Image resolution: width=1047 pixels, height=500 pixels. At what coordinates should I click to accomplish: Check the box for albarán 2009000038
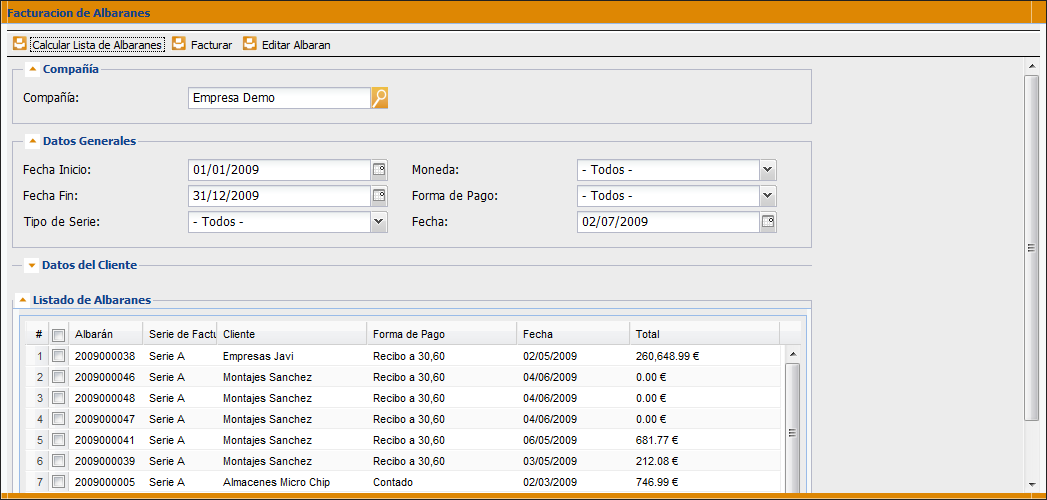(x=58, y=356)
